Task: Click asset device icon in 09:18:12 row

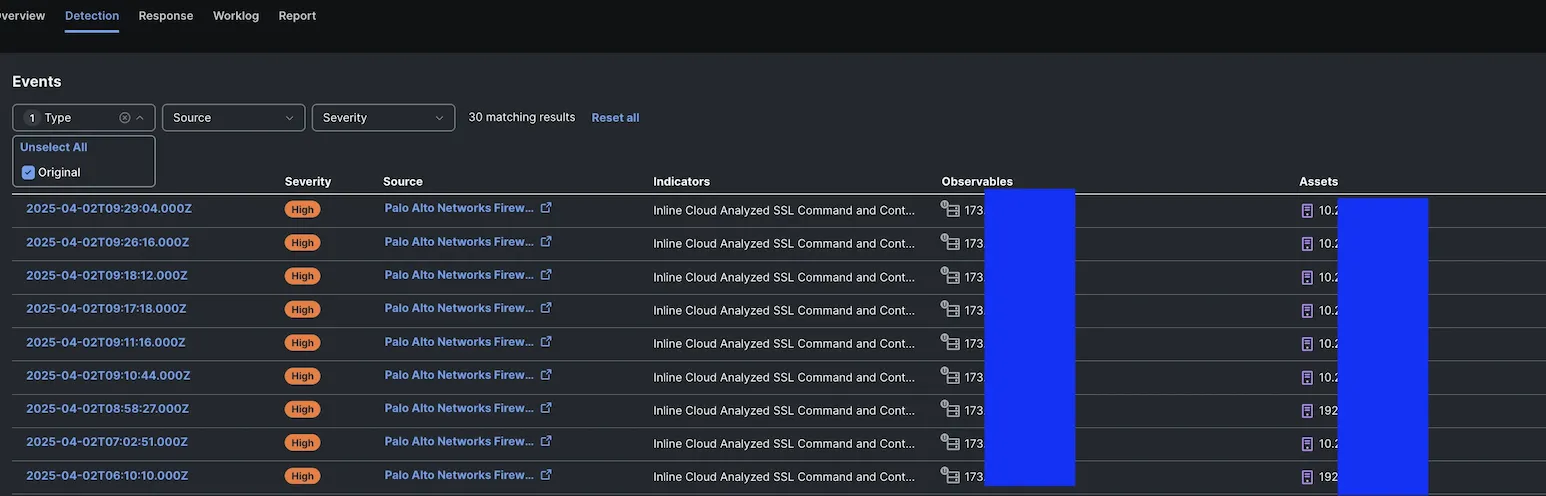Action: [x=1307, y=278]
